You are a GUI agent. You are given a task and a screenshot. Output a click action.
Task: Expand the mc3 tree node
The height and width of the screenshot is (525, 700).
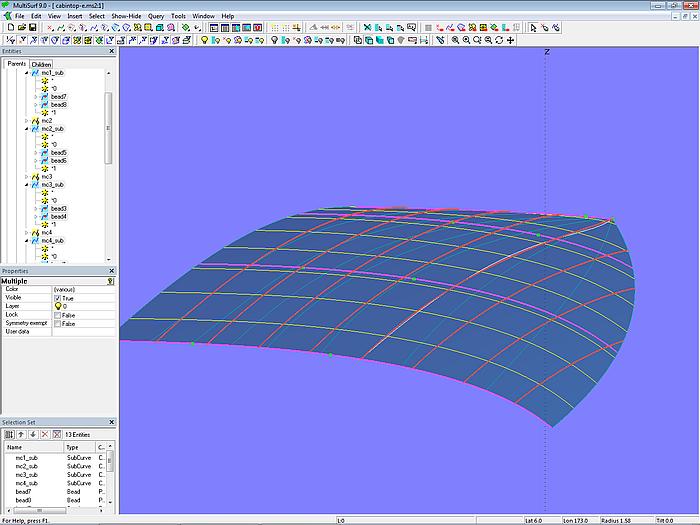(x=27, y=177)
